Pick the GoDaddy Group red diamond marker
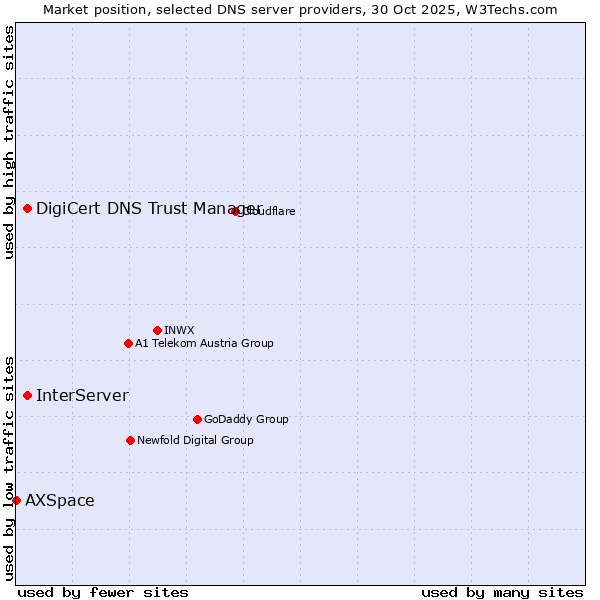The height and width of the screenshot is (600, 600). pyautogui.click(x=197, y=419)
